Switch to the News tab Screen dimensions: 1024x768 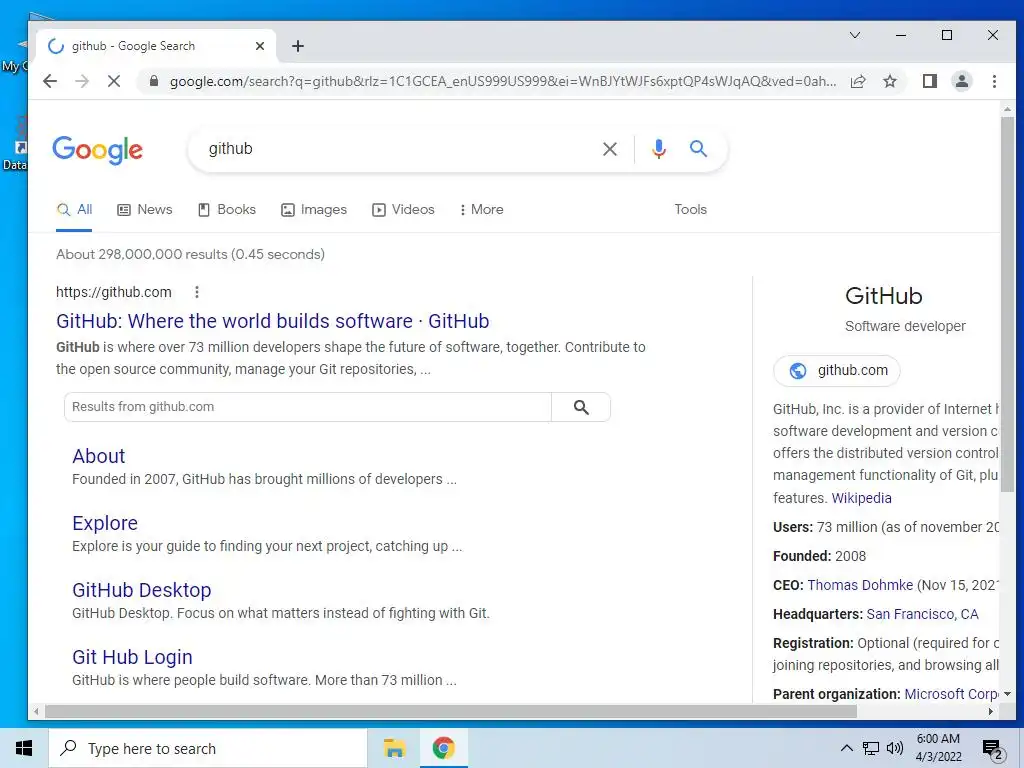point(145,210)
